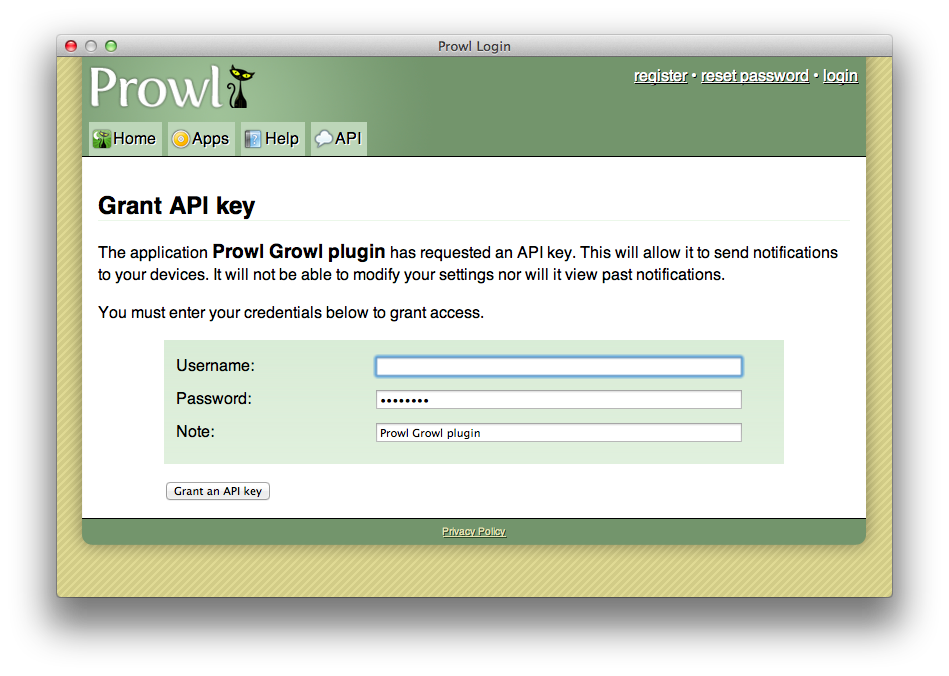Zoom the Prowl Login window

pyautogui.click(x=111, y=46)
